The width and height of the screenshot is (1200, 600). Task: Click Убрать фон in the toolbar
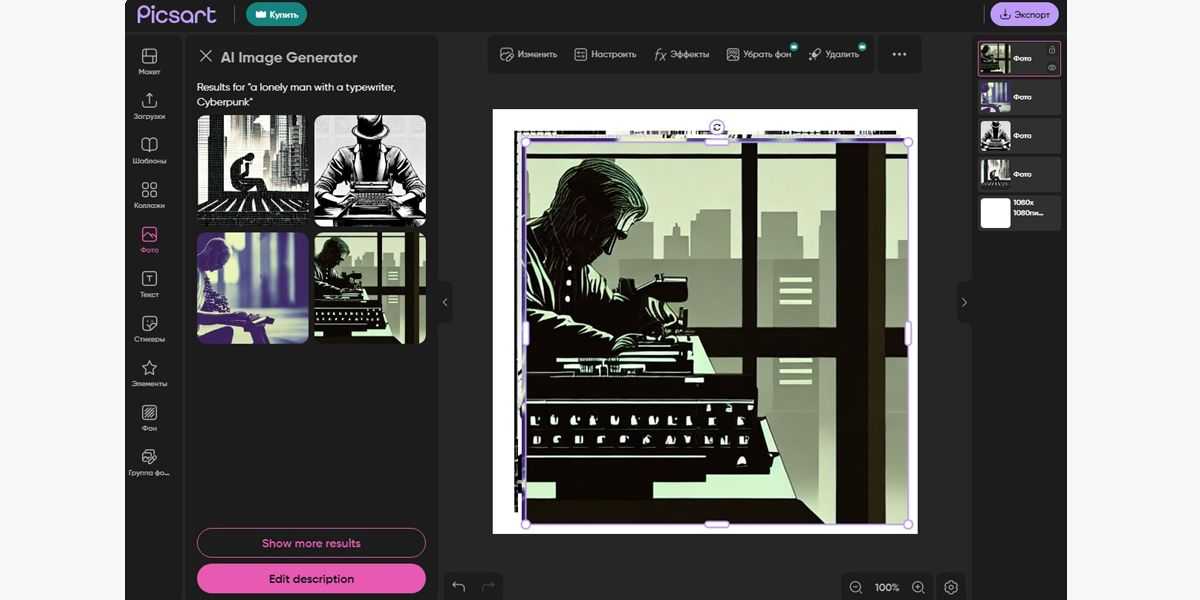[x=759, y=54]
